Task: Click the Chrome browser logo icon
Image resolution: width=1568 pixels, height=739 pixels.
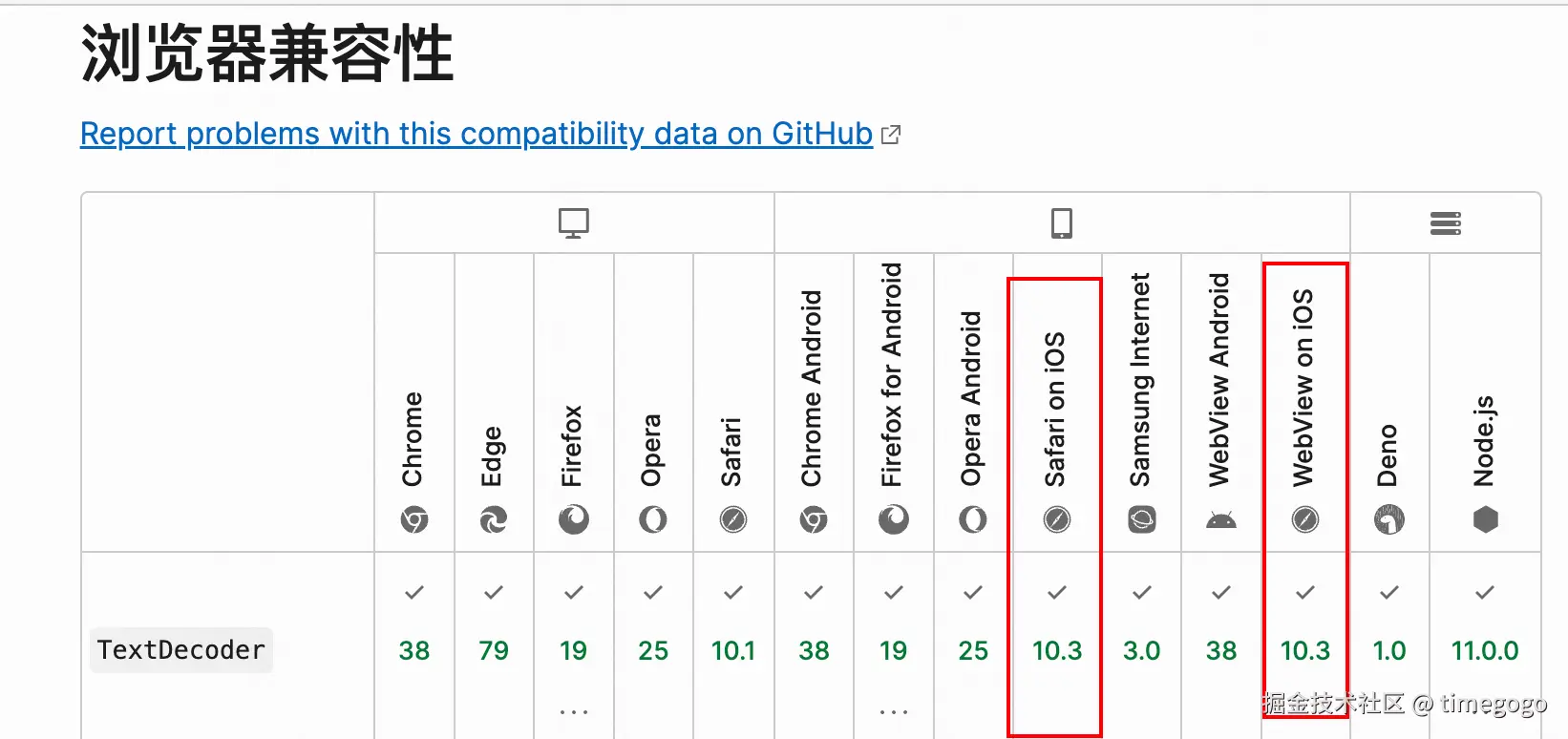Action: (x=414, y=520)
